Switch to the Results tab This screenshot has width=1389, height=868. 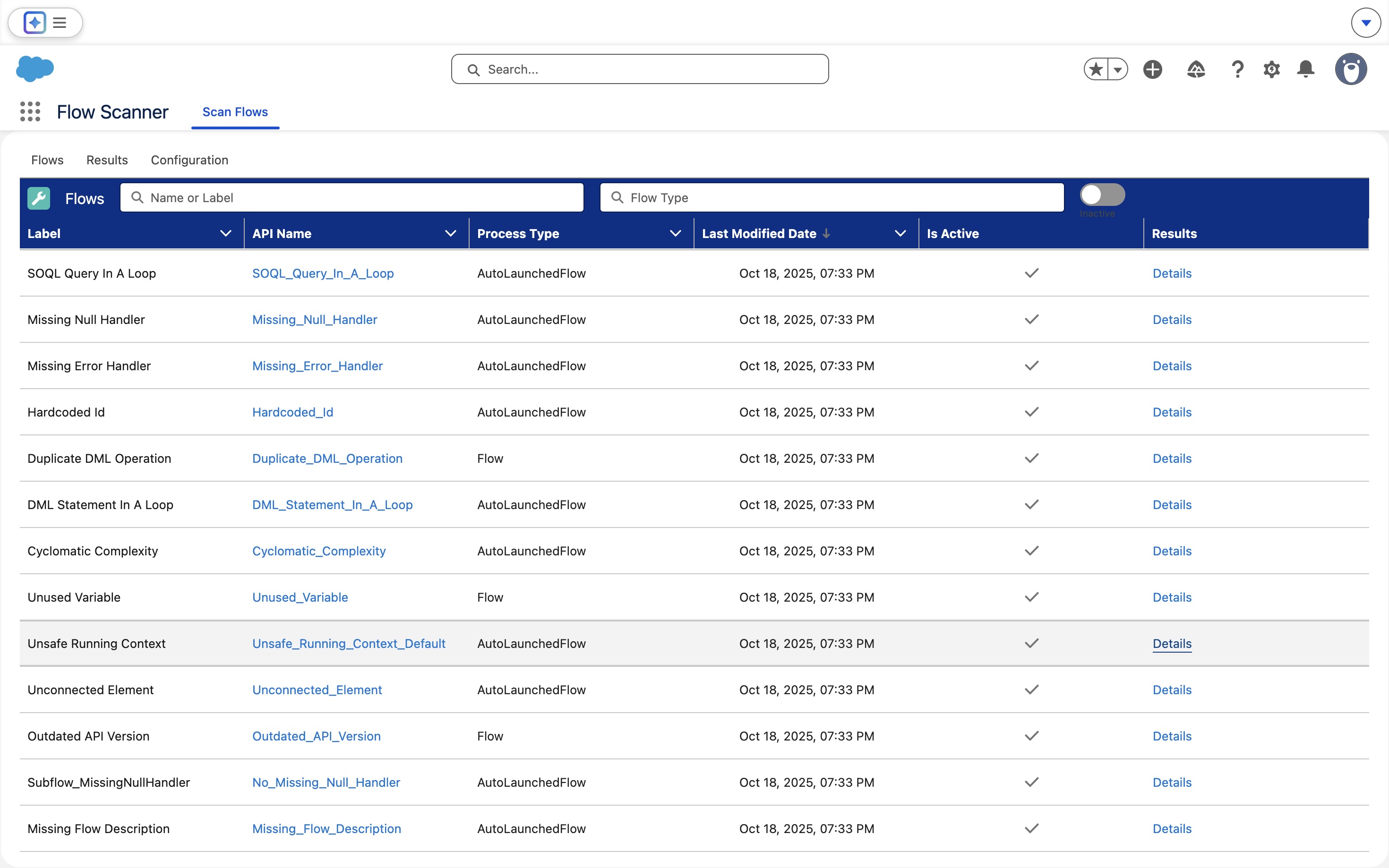[x=107, y=160]
